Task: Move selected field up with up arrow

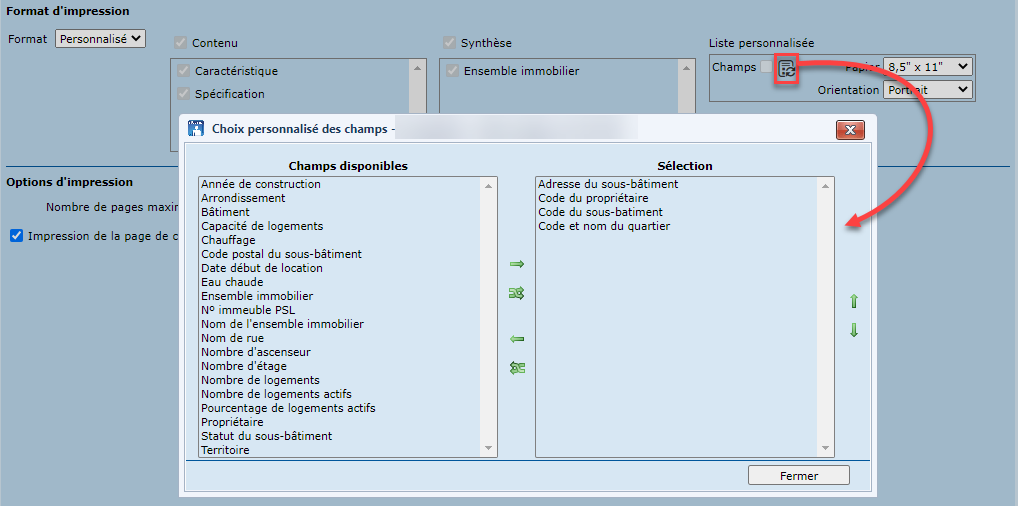Action: pos(853,302)
